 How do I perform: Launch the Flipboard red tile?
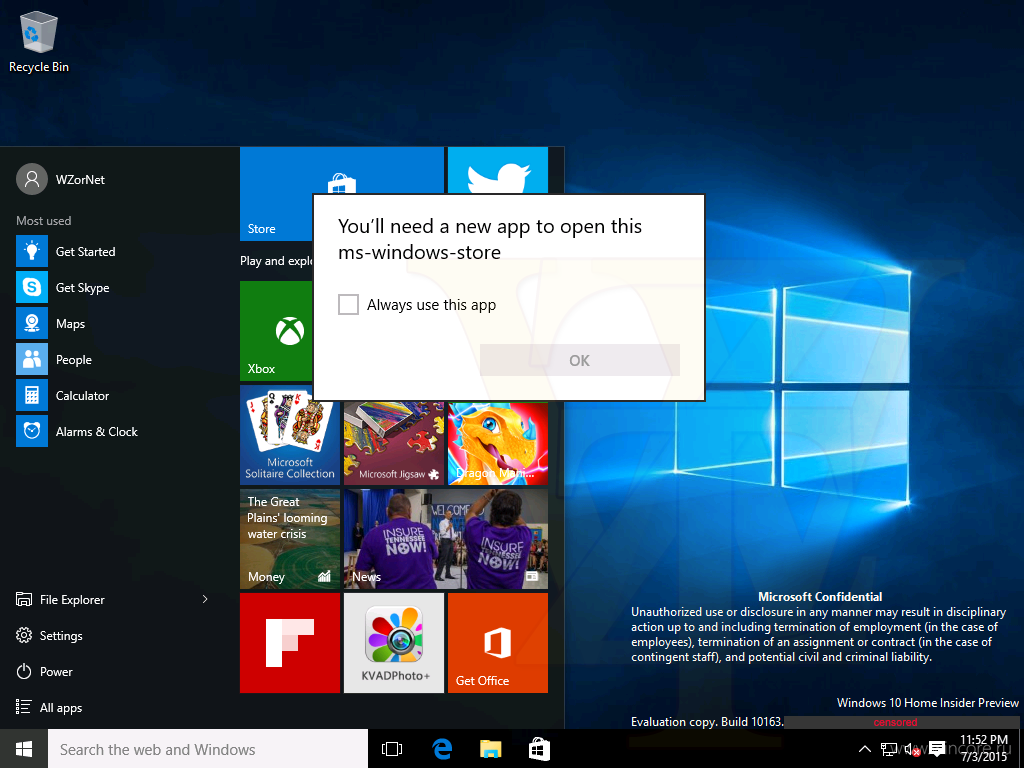(x=290, y=643)
